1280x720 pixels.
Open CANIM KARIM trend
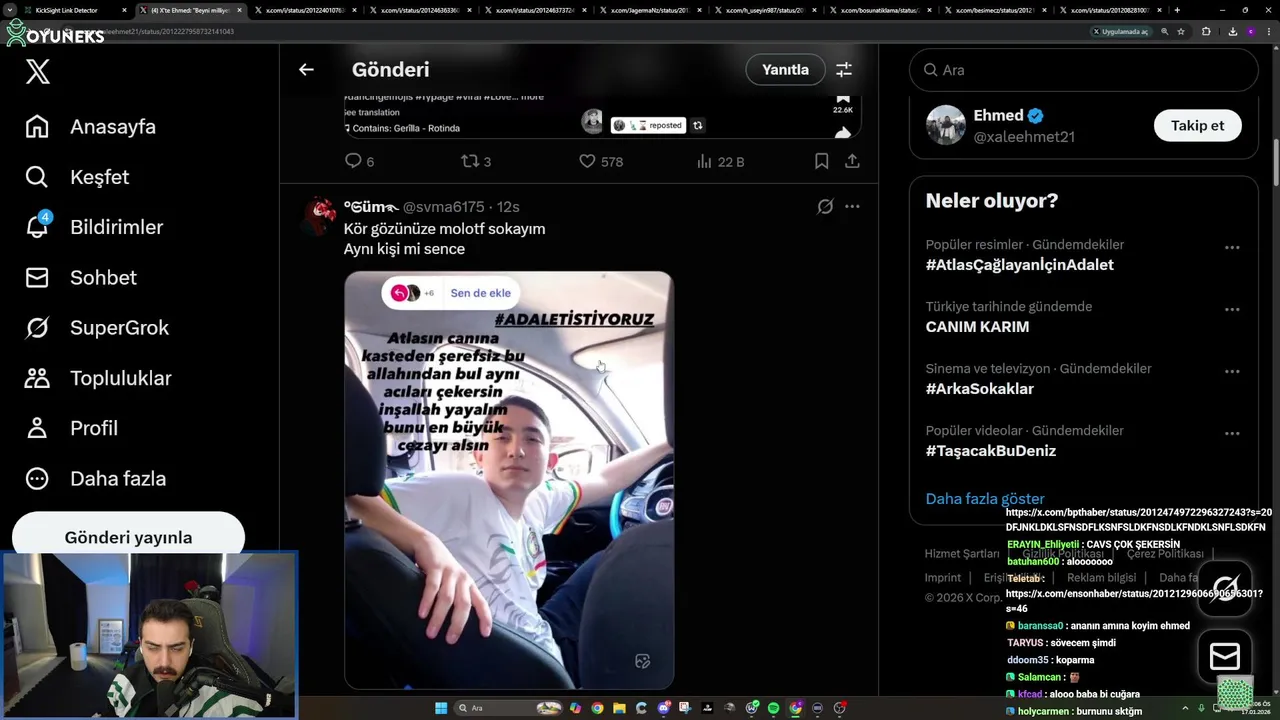coord(977,327)
